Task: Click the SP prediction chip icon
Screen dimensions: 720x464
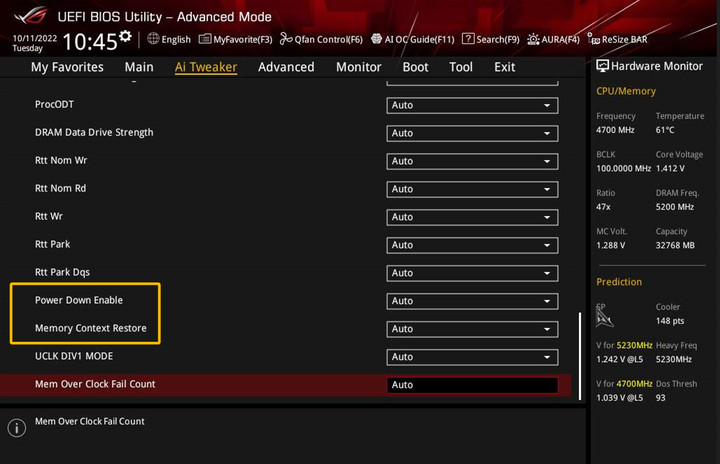Action: [x=603, y=317]
